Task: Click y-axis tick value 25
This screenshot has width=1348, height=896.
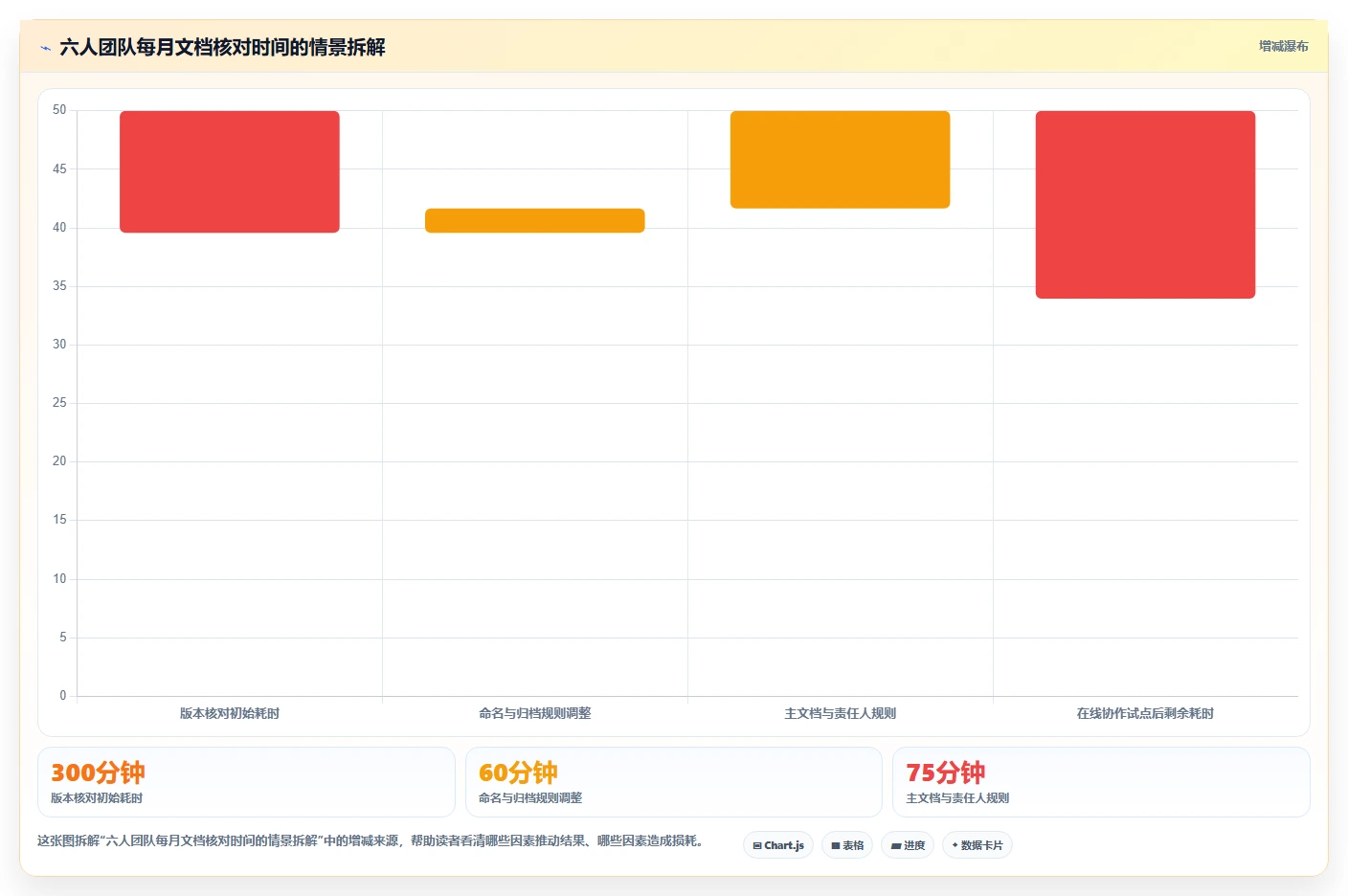Action: pos(59,403)
